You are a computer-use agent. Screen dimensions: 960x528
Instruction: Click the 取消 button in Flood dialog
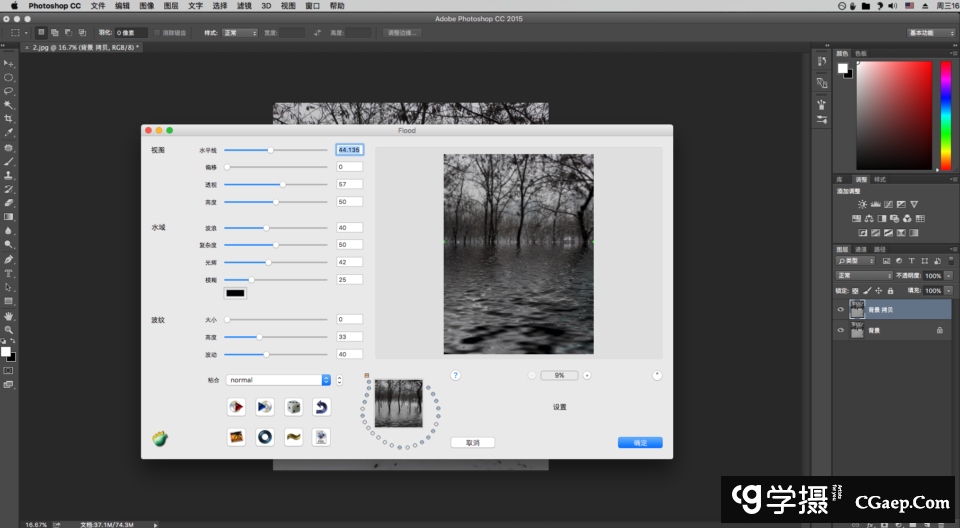pos(472,442)
